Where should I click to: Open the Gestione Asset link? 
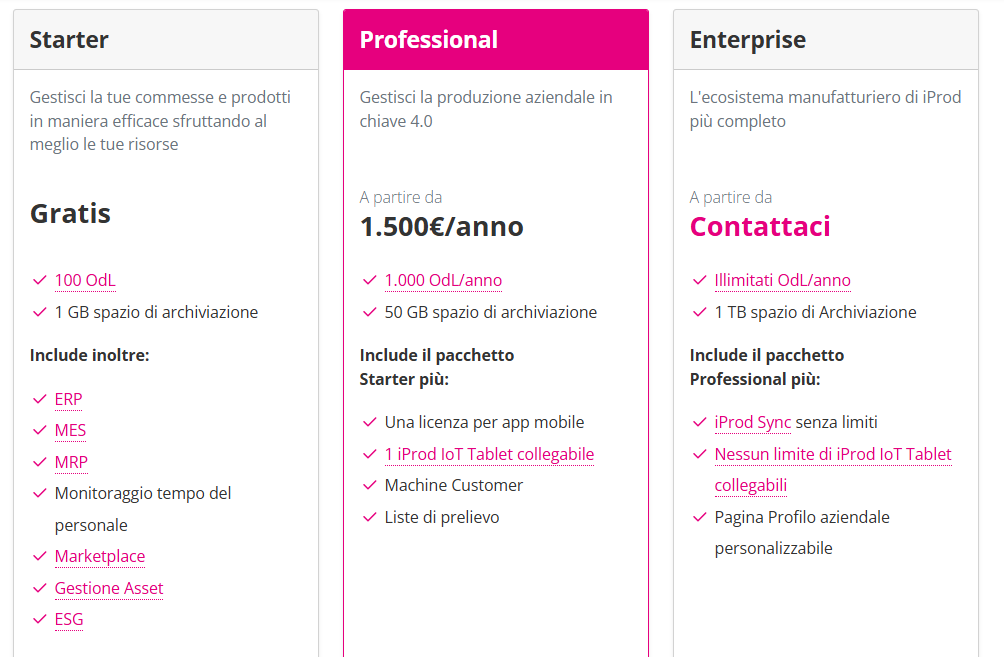coord(109,588)
